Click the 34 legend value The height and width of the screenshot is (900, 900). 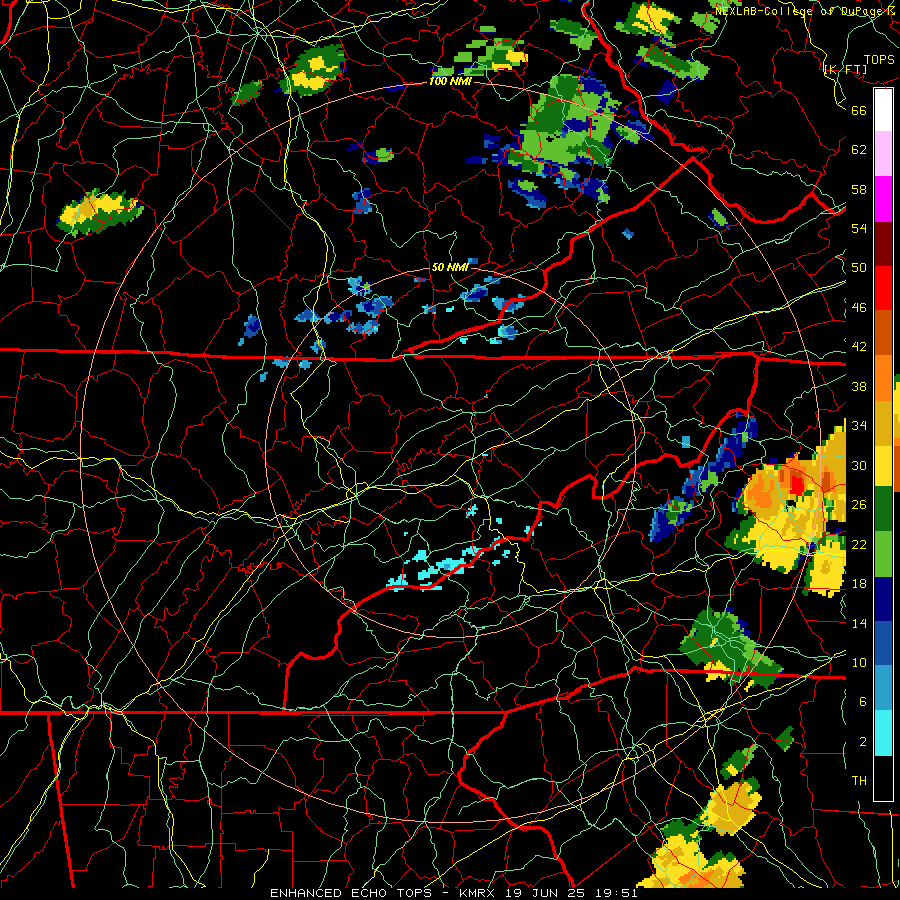859,426
